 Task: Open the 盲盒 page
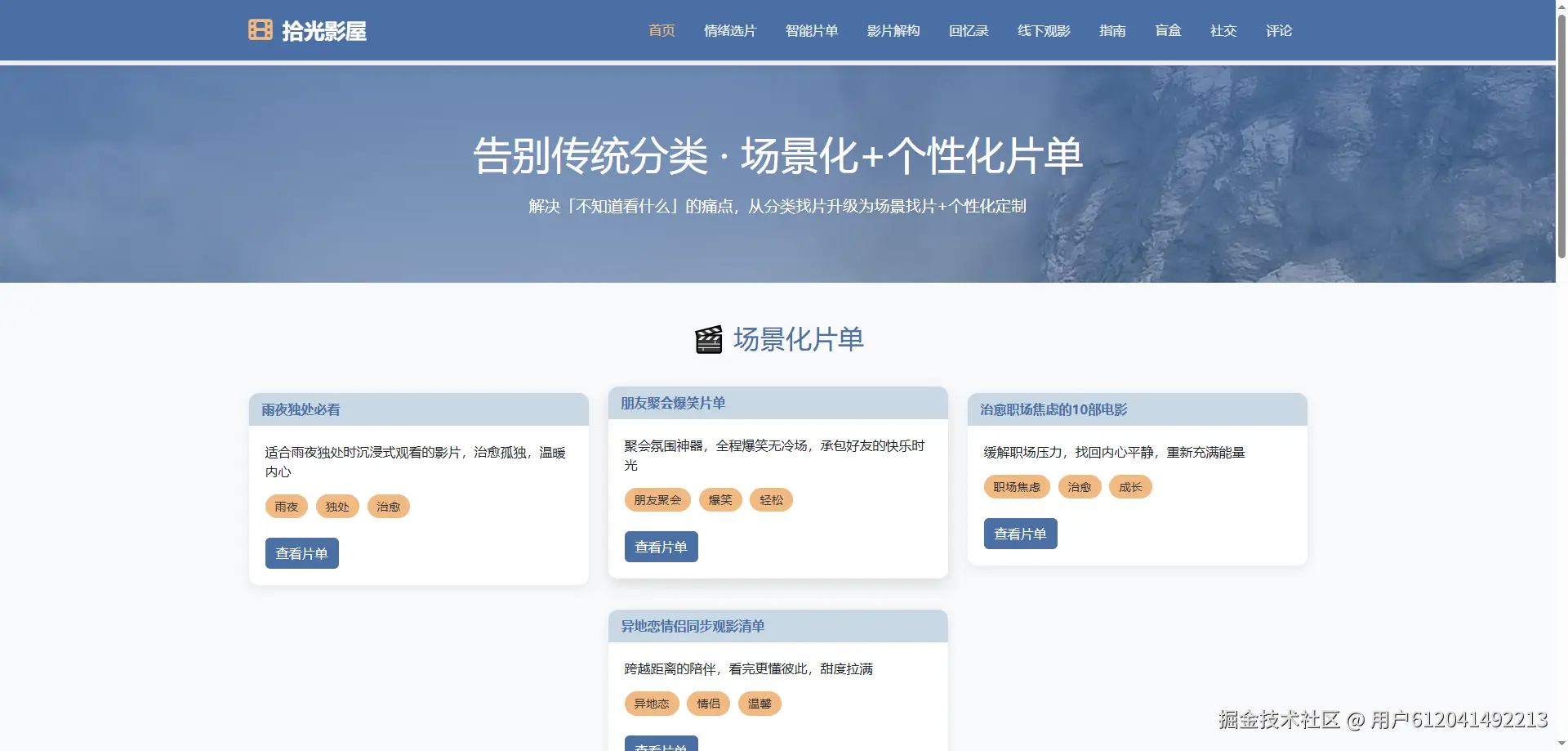click(1168, 30)
